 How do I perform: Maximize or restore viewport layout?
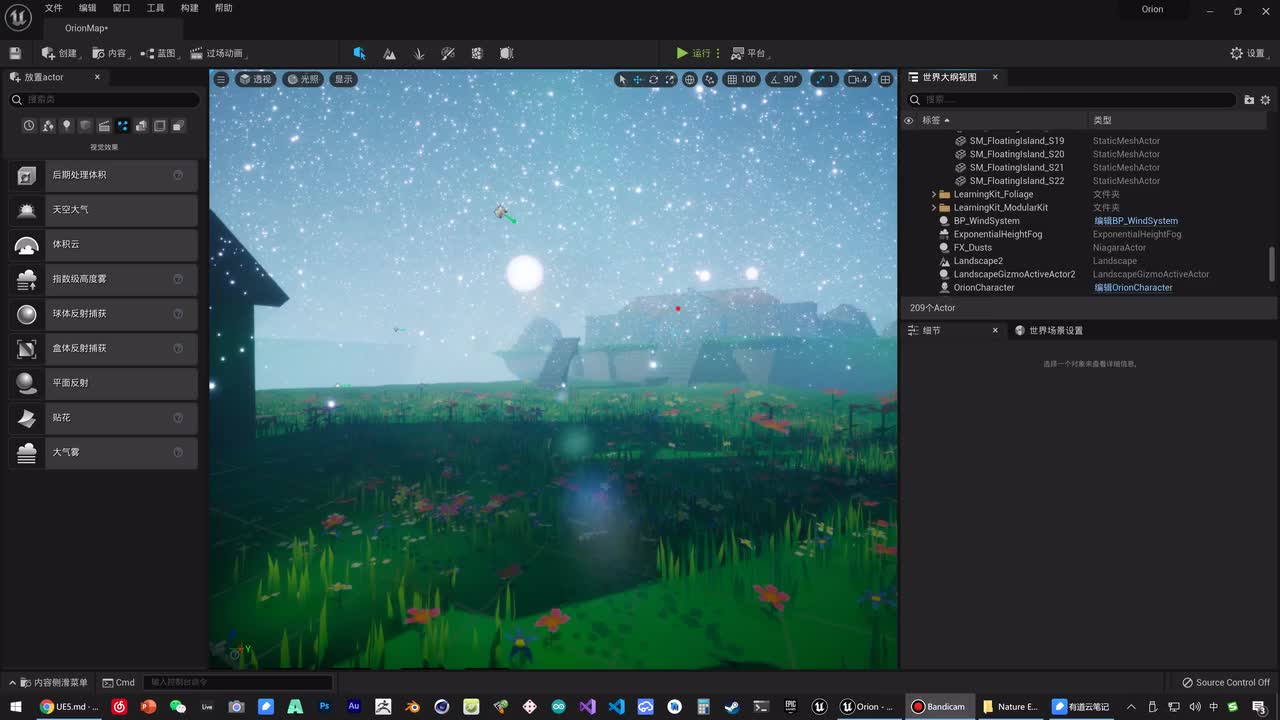tap(885, 79)
